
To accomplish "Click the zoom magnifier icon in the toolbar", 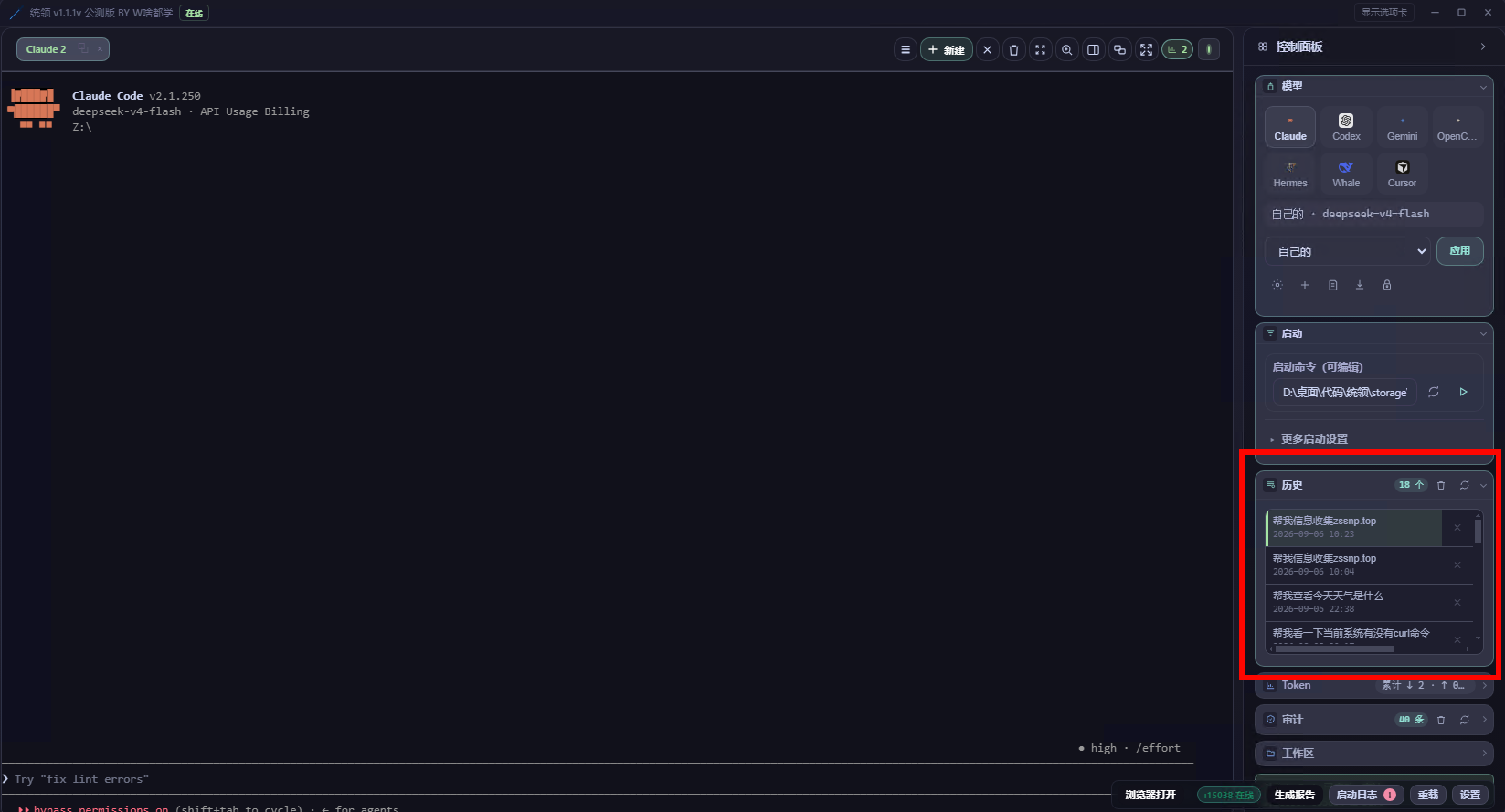I will 1066,50.
